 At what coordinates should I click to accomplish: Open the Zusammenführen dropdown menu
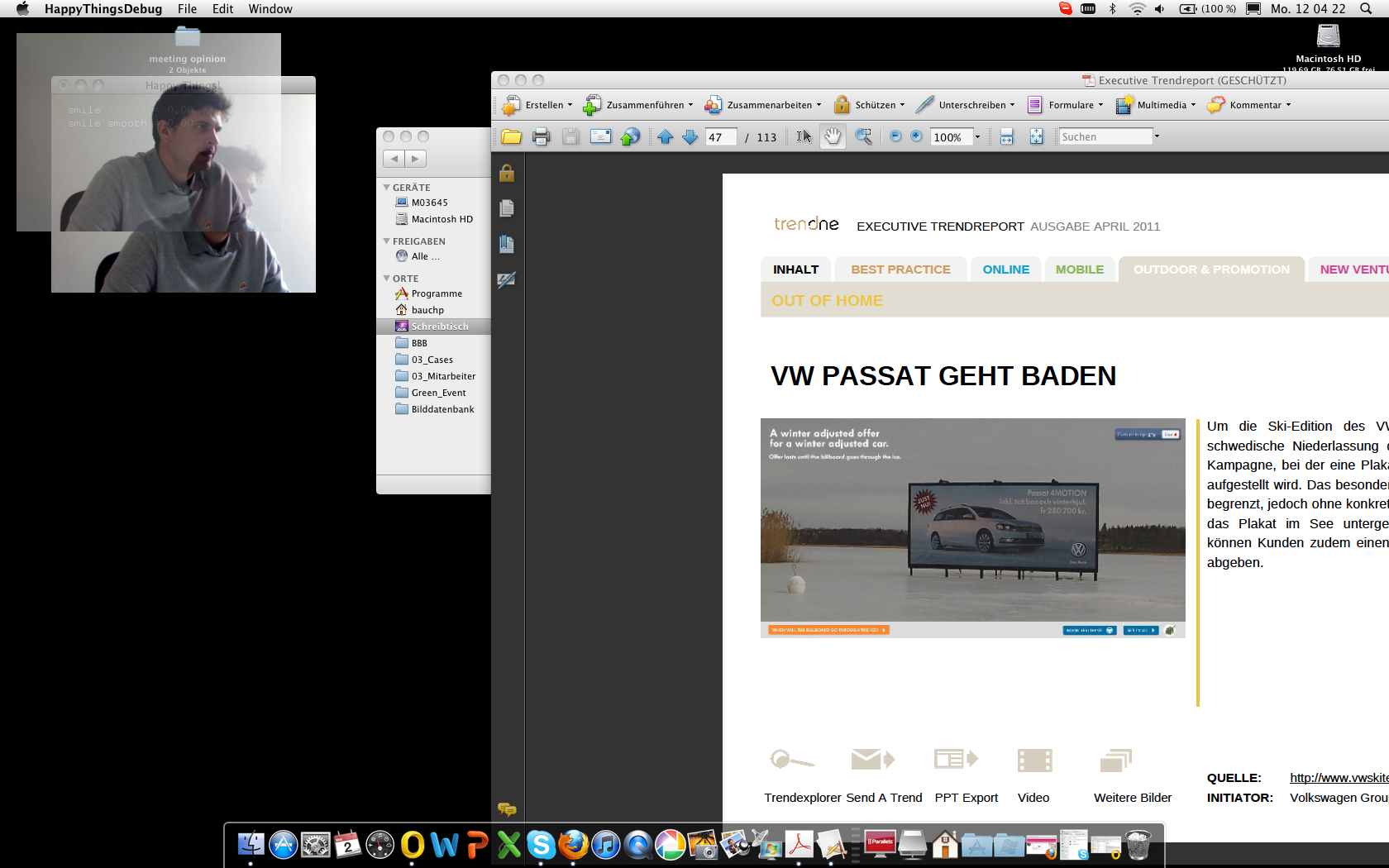pos(638,105)
